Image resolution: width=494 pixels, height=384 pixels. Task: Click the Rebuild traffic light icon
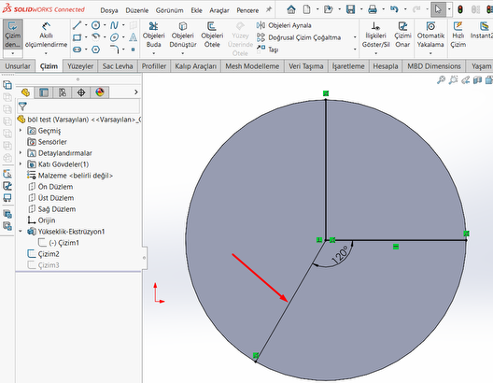pyautogui.click(x=460, y=9)
